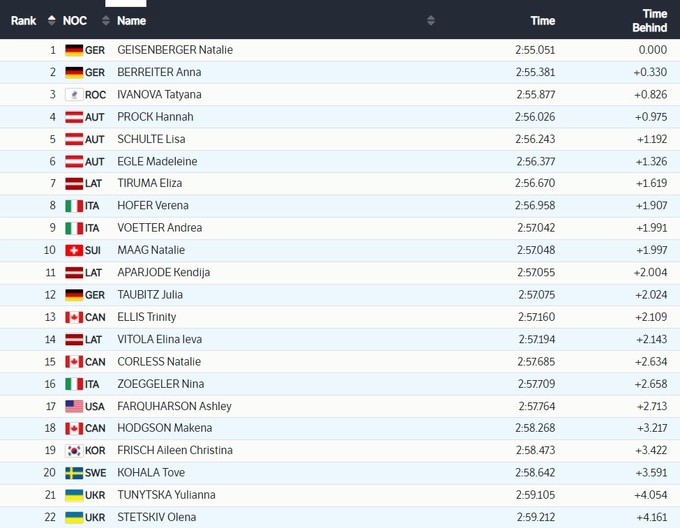Click the Swedish flag beside KOHALA Tove

74,473
